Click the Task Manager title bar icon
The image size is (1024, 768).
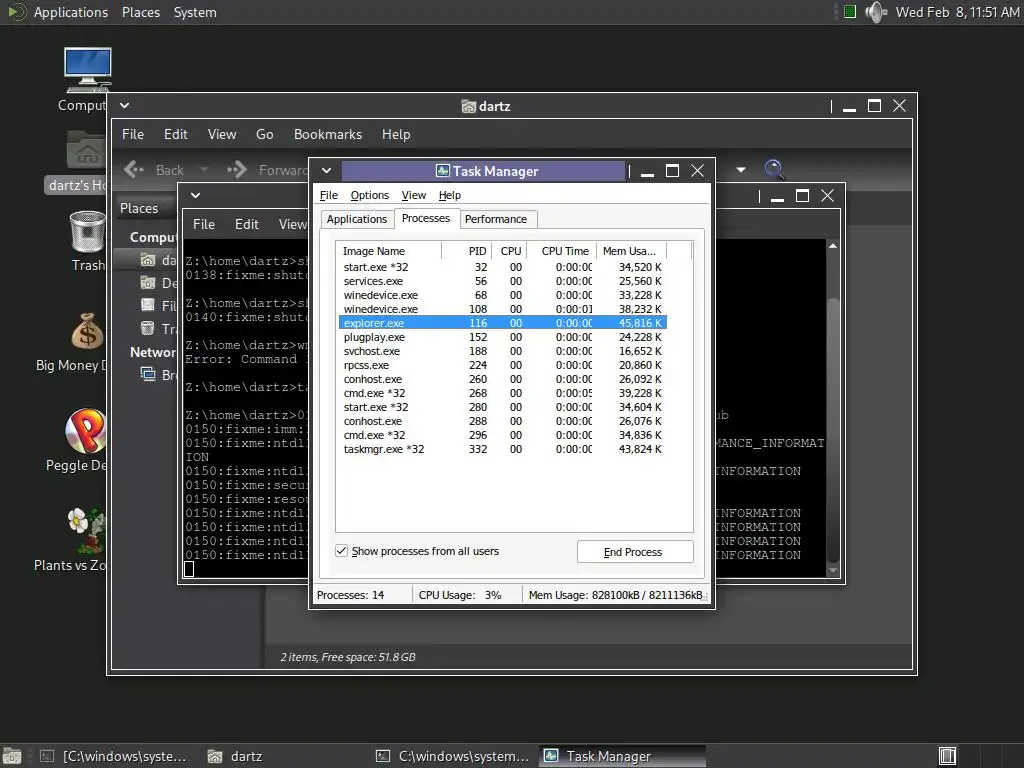[x=442, y=170]
